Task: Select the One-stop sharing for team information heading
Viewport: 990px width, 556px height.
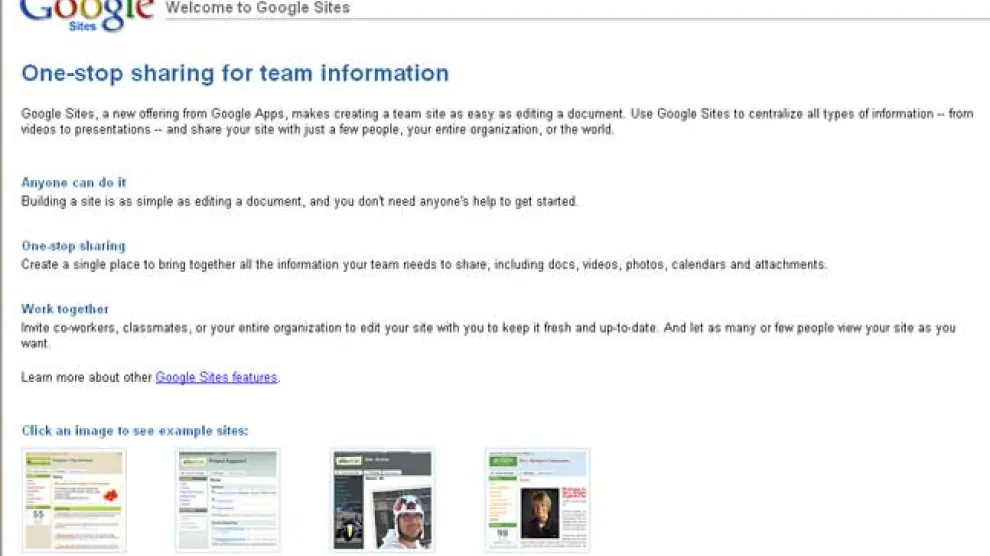Action: pos(235,73)
